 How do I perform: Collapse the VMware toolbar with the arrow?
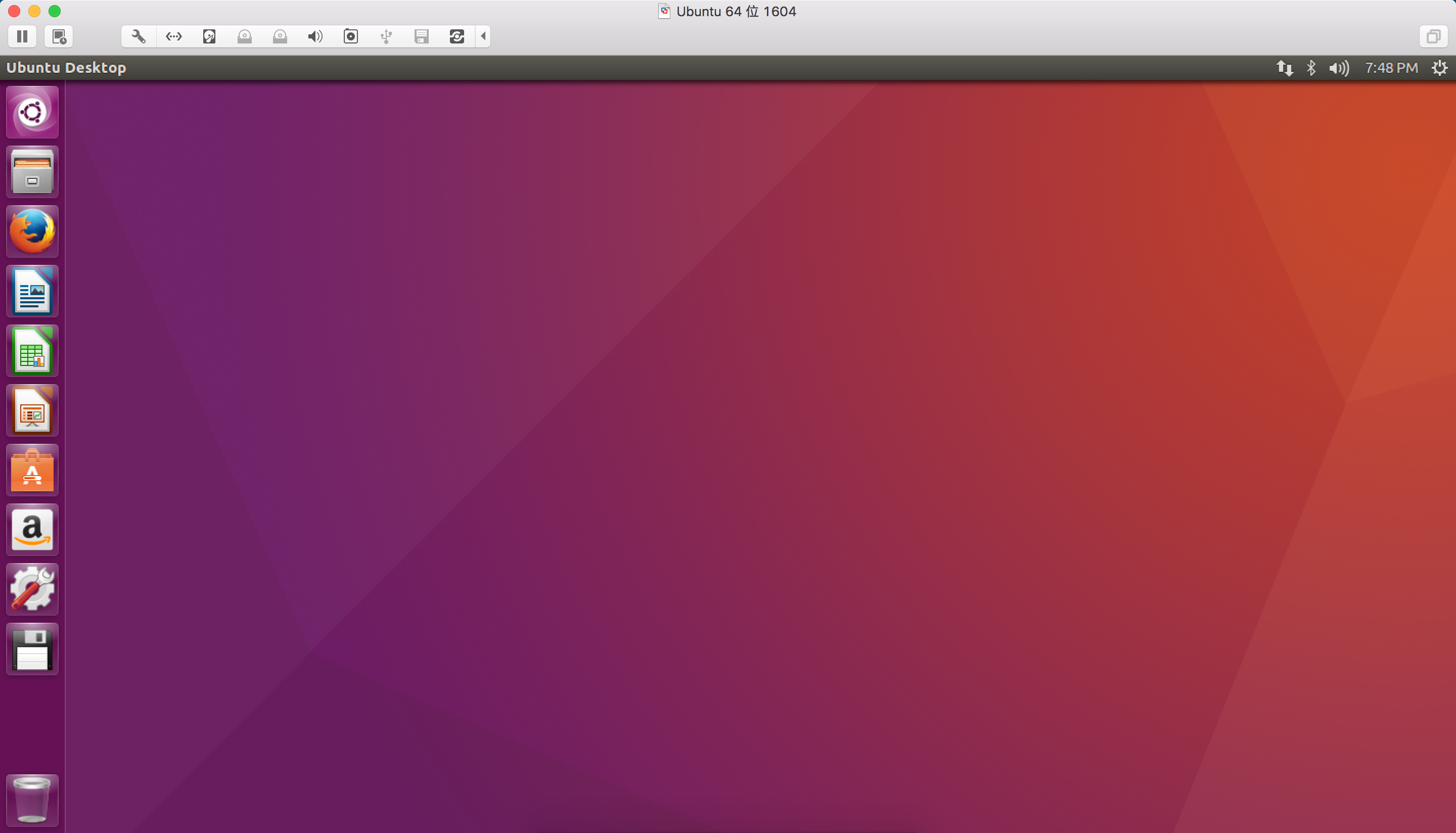tap(483, 36)
